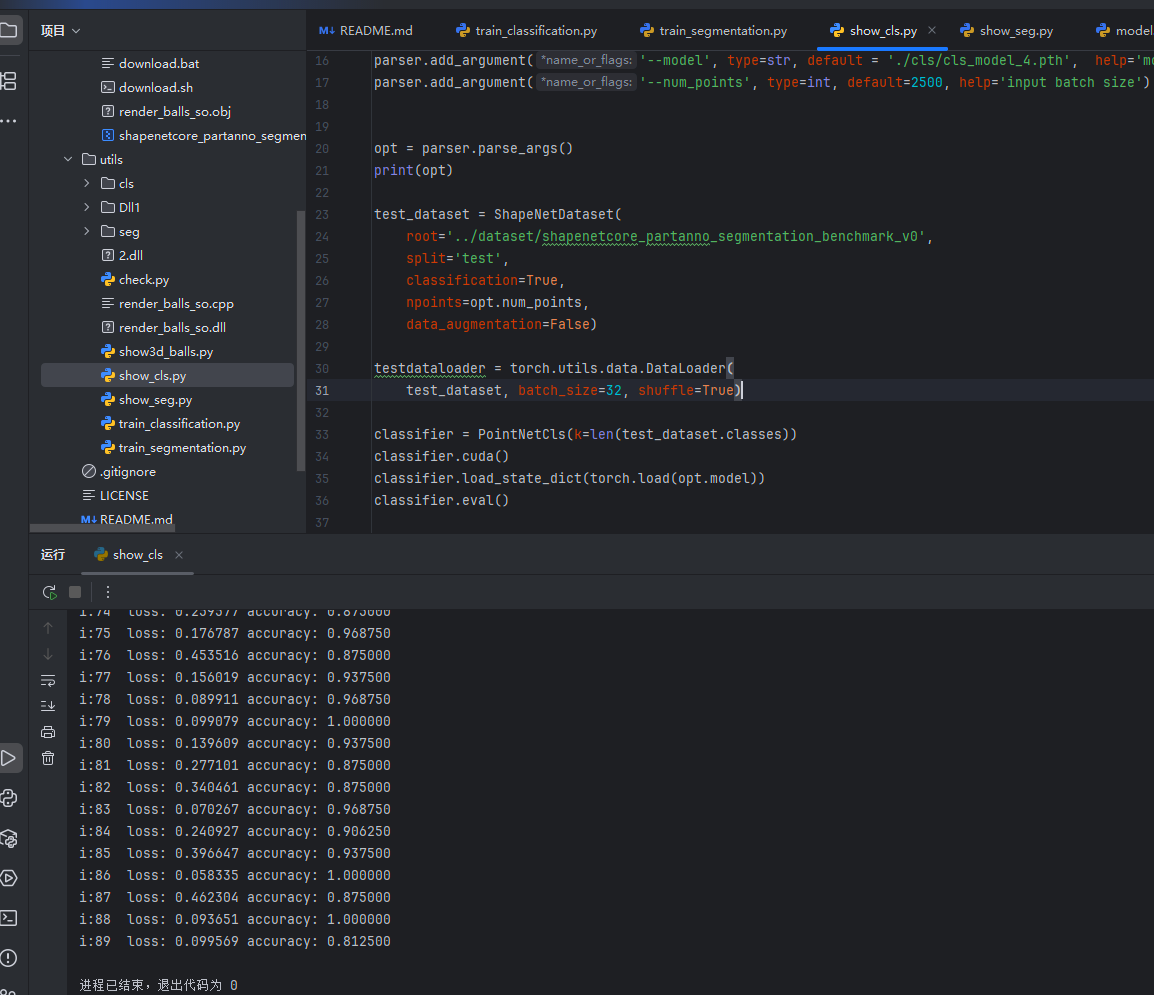The width and height of the screenshot is (1154, 995).
Task: Open the Problems tool window icon
Action: [9, 957]
